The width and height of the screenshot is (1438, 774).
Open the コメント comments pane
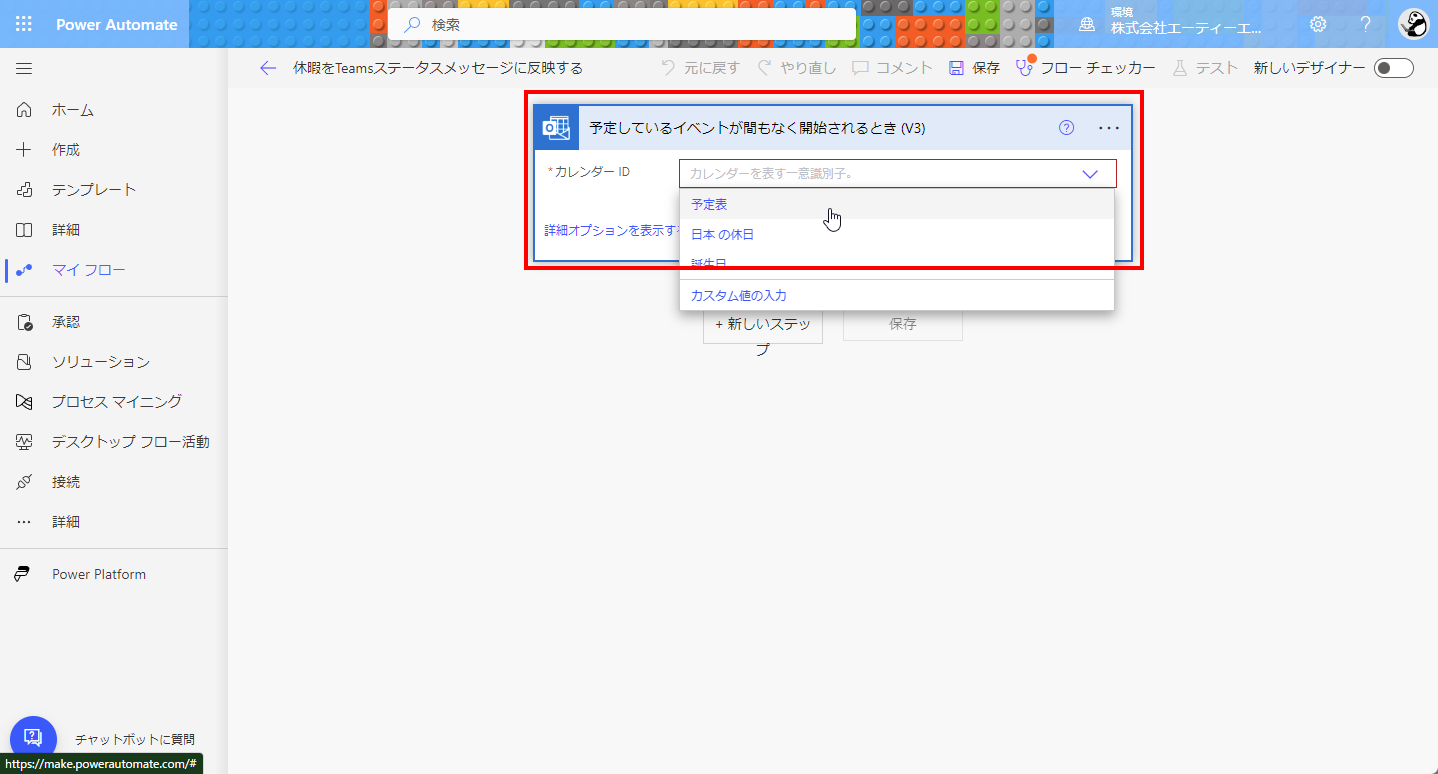(892, 68)
